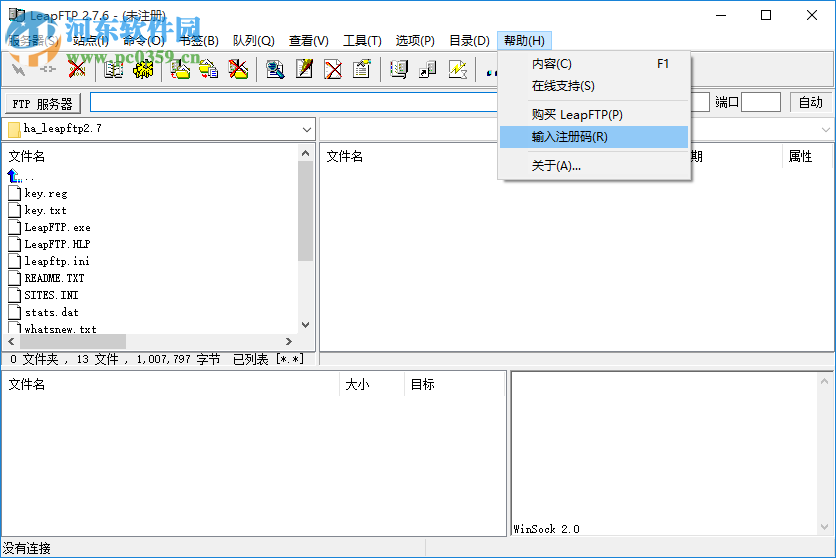Image resolution: width=836 pixels, height=558 pixels.
Task: Choose 关于(A)... from the help menu
Action: (x=594, y=166)
